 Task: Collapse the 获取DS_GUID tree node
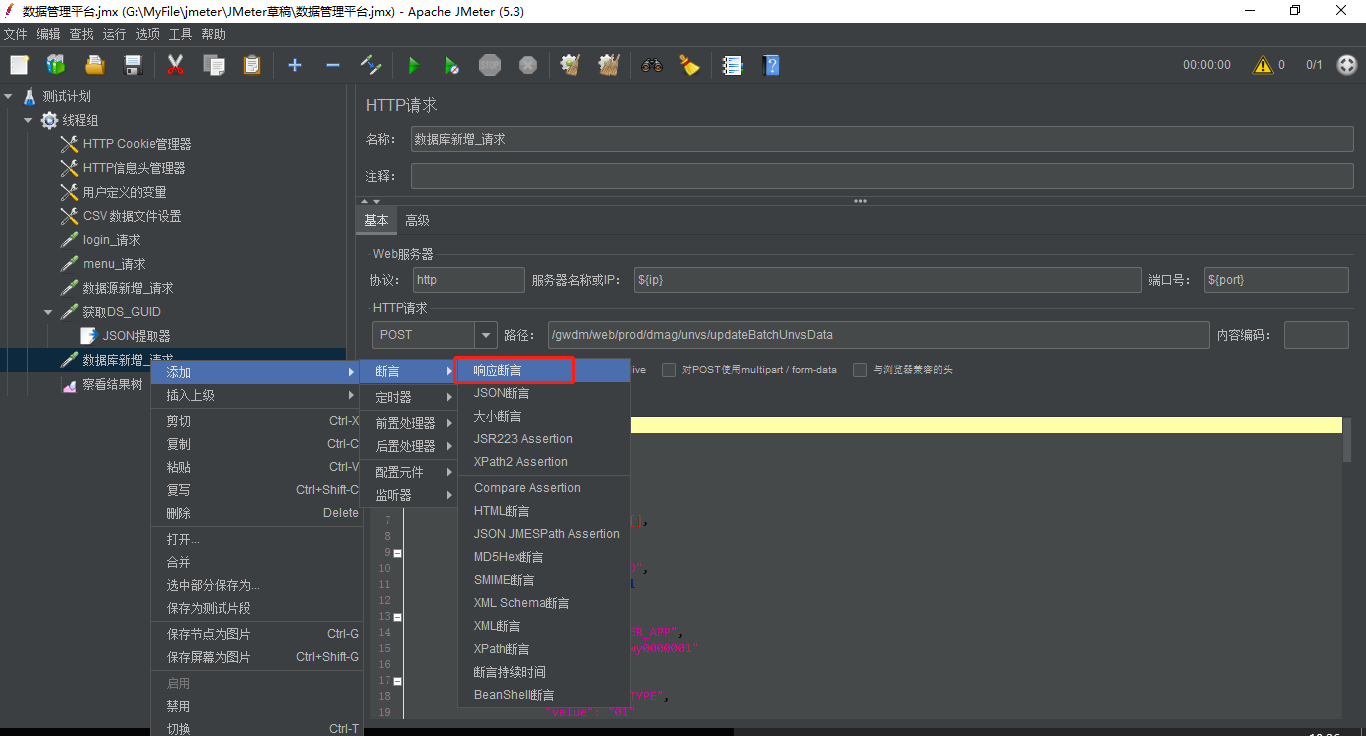(x=48, y=312)
